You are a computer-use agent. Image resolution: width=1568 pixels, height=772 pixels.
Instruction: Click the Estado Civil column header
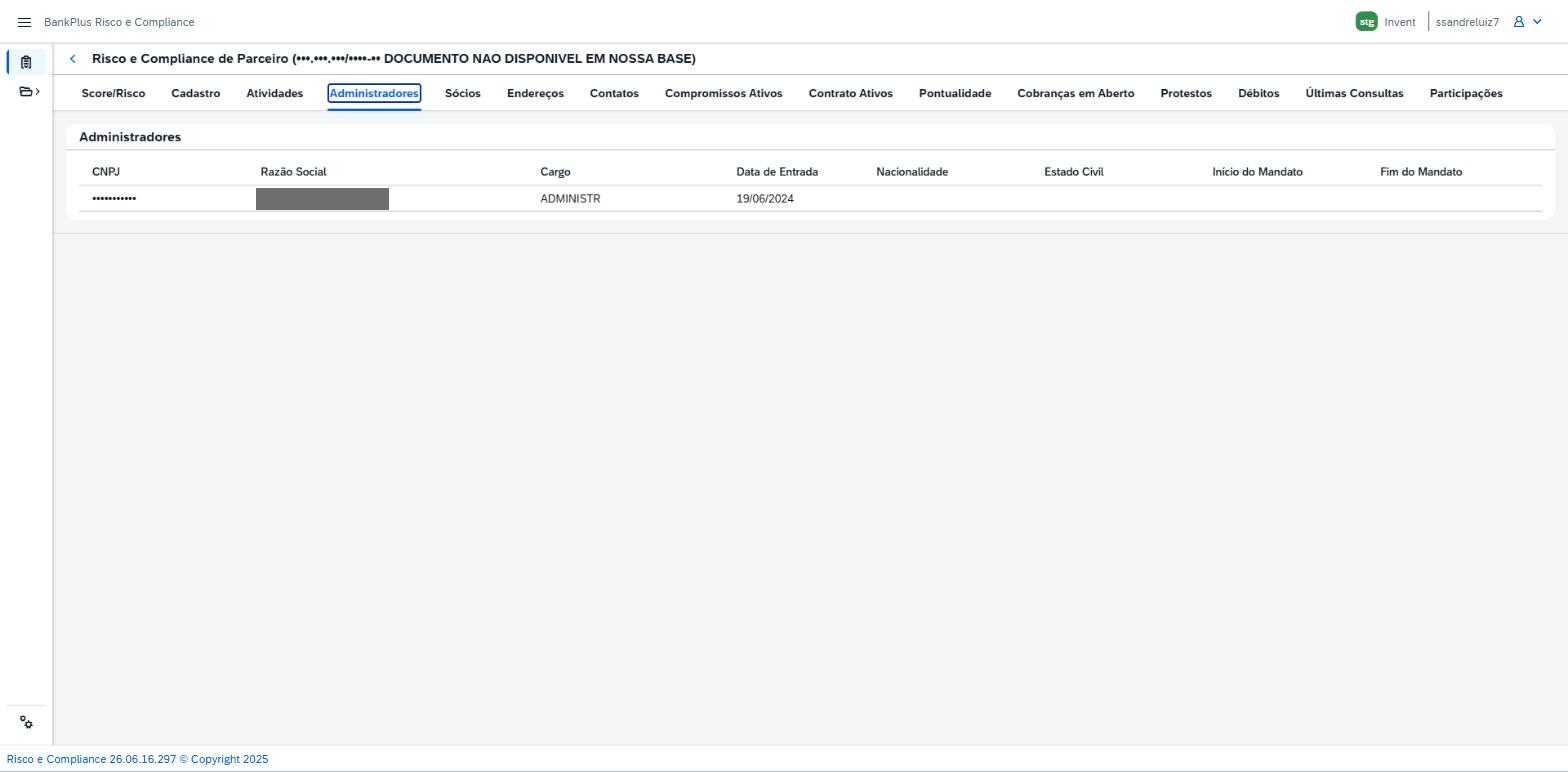click(1074, 172)
